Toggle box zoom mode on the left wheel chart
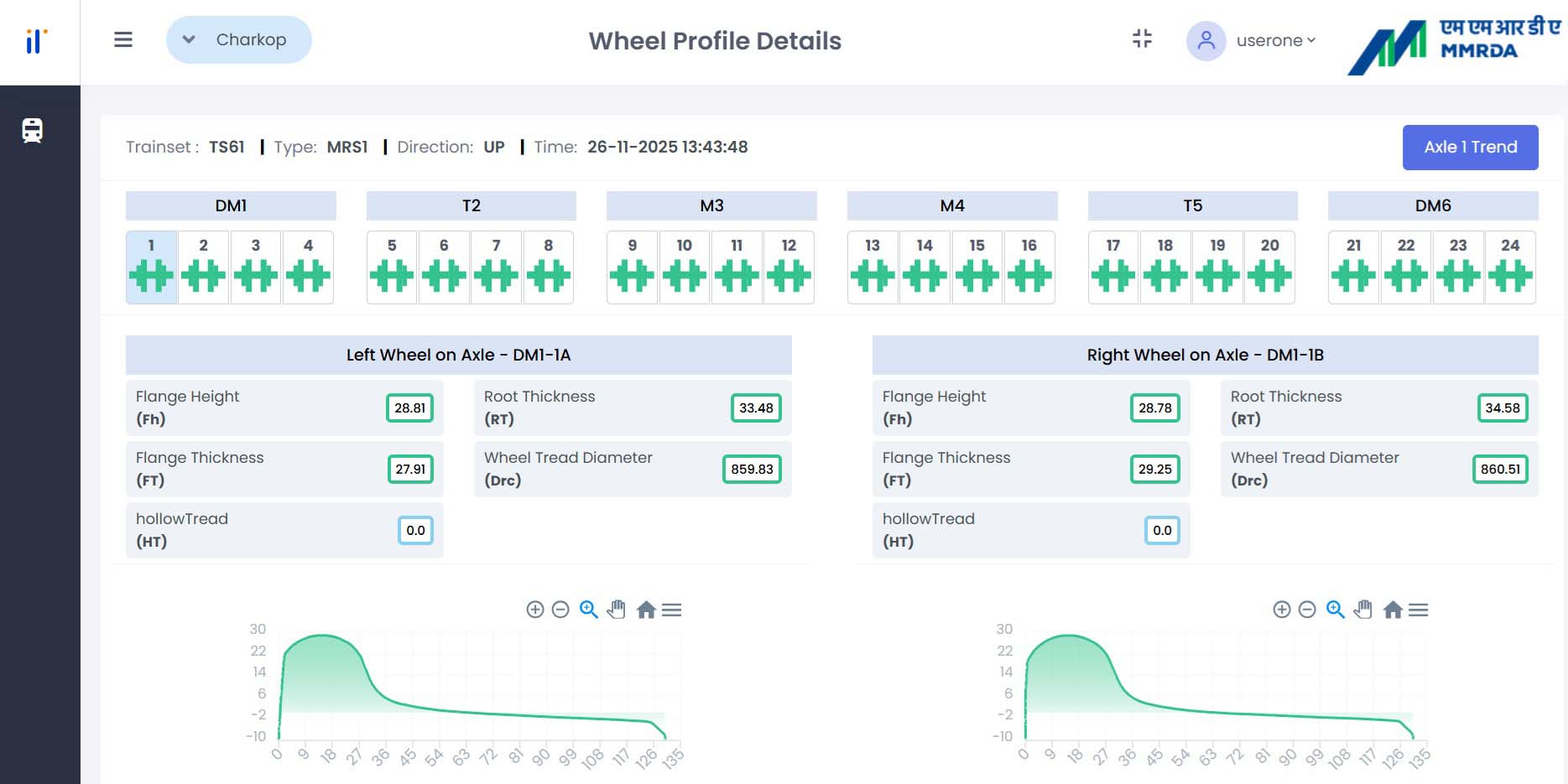The height and width of the screenshot is (784, 1568). click(x=588, y=610)
